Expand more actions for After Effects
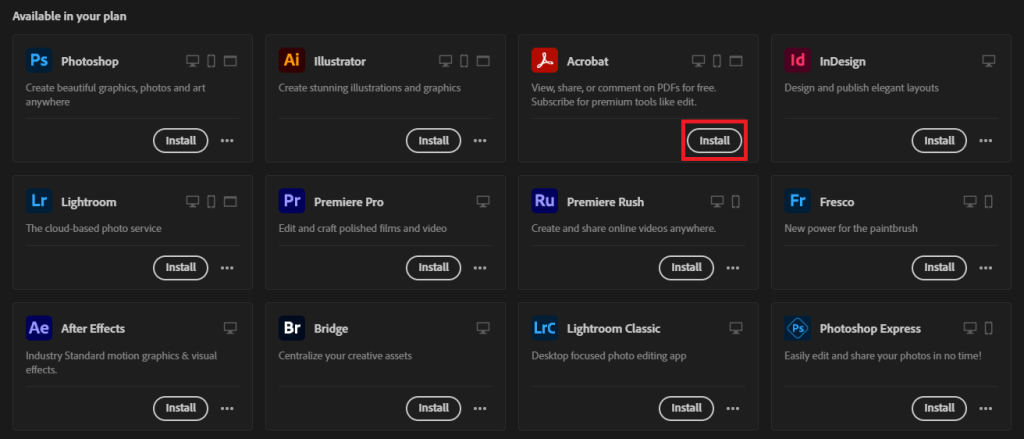 pos(227,408)
